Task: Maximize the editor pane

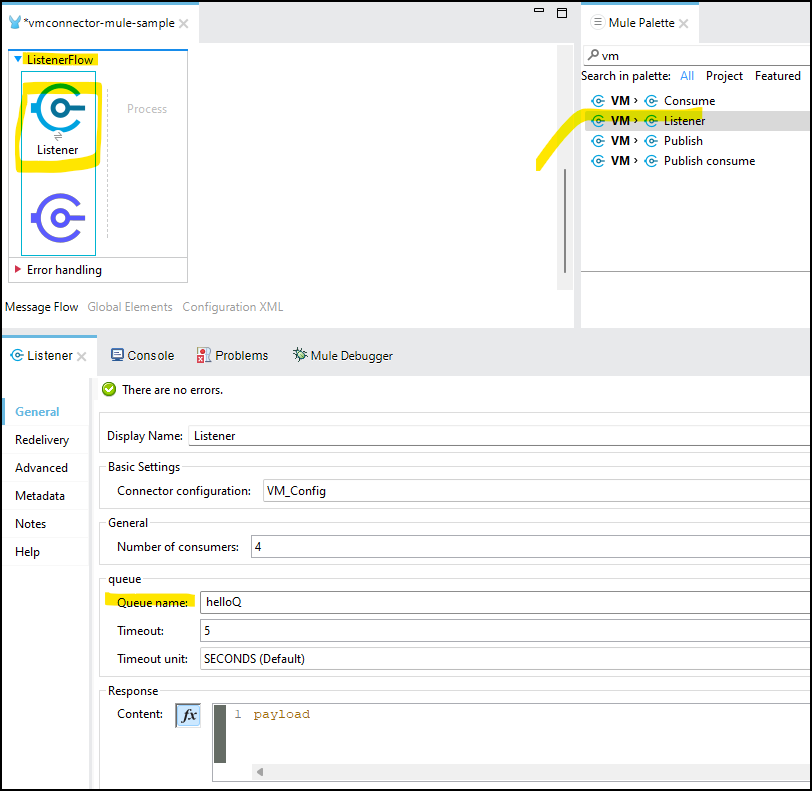Action: click(562, 13)
